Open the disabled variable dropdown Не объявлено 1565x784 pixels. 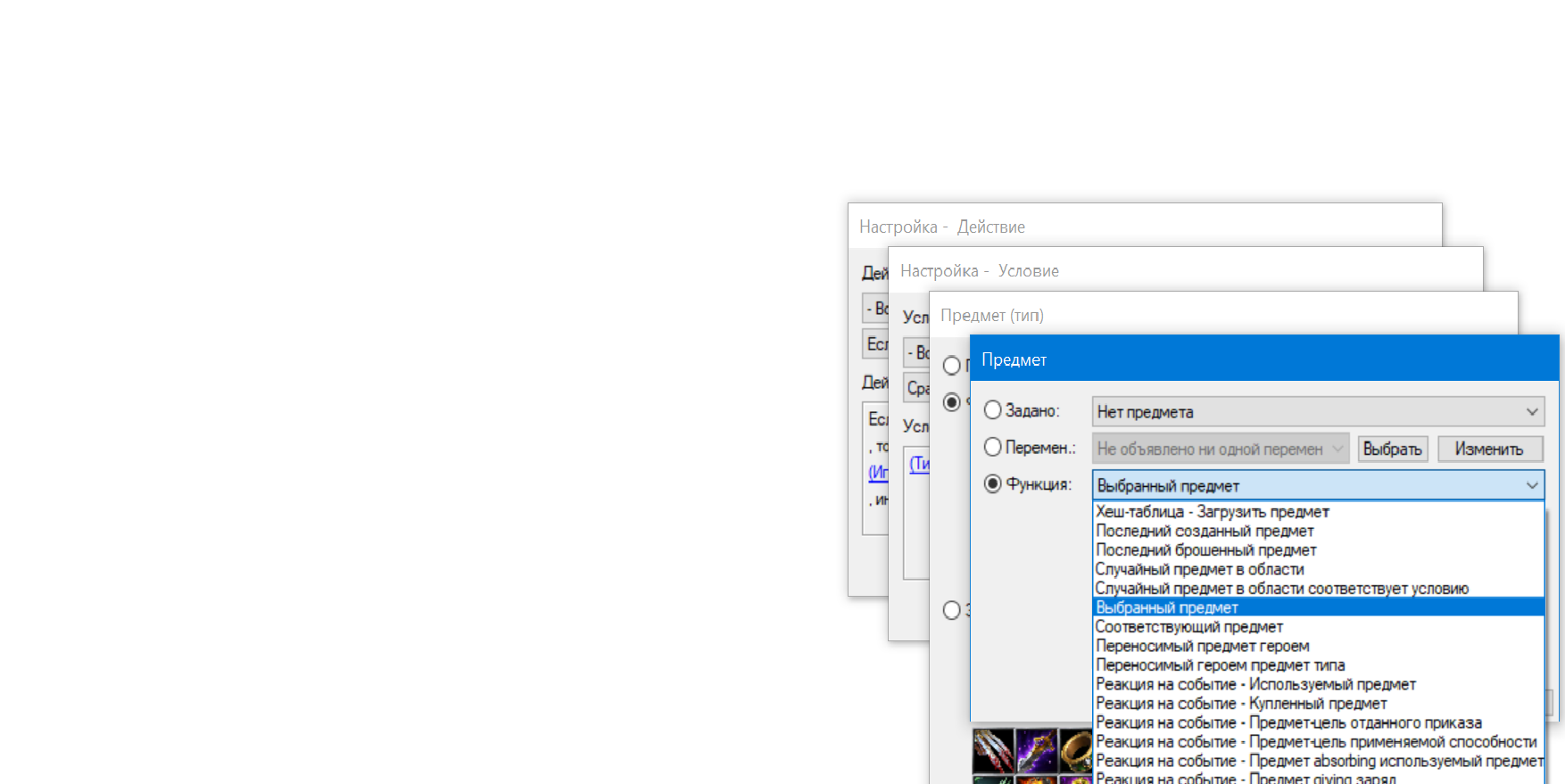pyautogui.click(x=1220, y=449)
